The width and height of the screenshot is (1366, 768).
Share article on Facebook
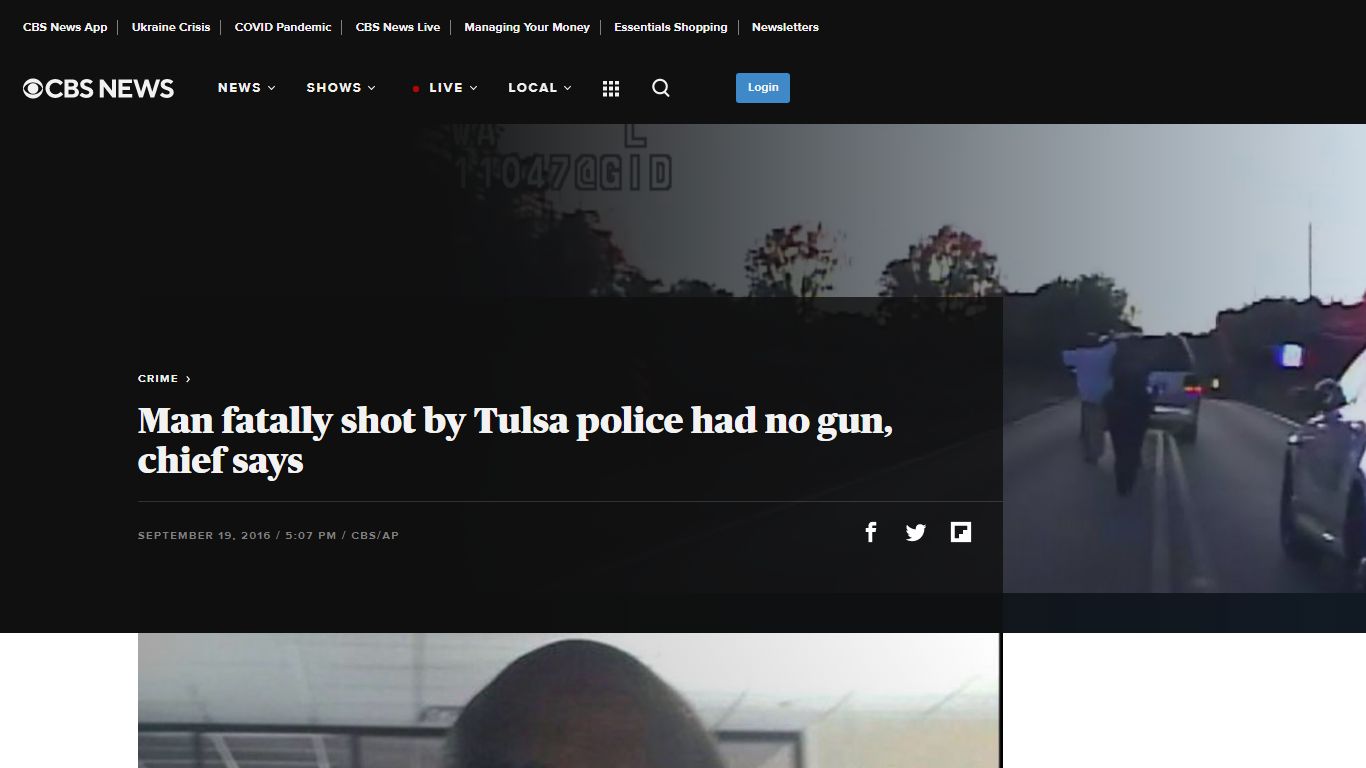[x=871, y=532]
